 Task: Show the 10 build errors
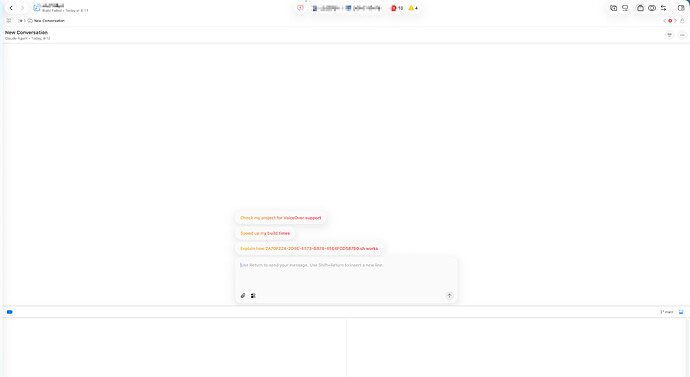(397, 8)
